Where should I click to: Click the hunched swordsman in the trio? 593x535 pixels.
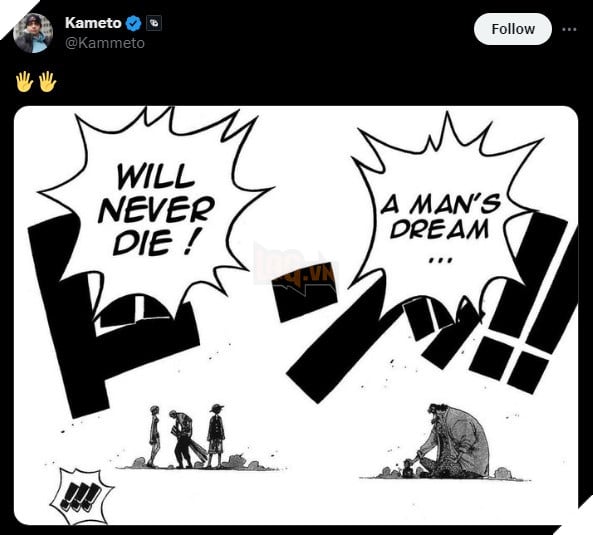pyautogui.click(x=185, y=439)
